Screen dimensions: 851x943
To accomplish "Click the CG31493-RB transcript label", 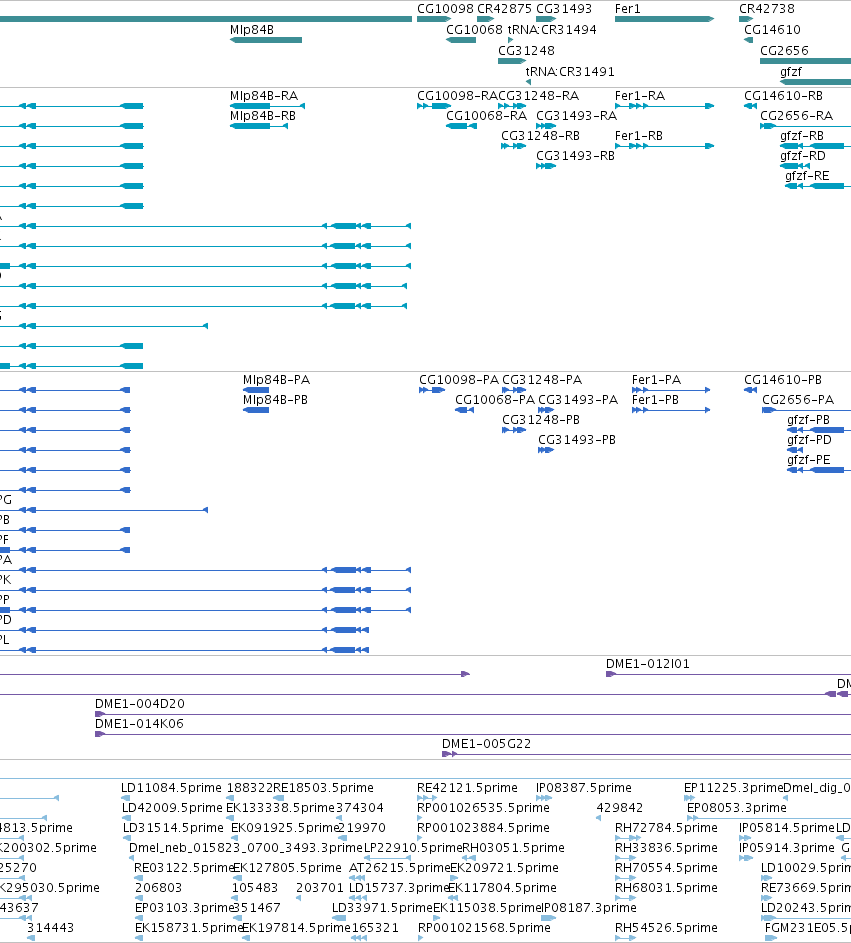I will click(575, 156).
